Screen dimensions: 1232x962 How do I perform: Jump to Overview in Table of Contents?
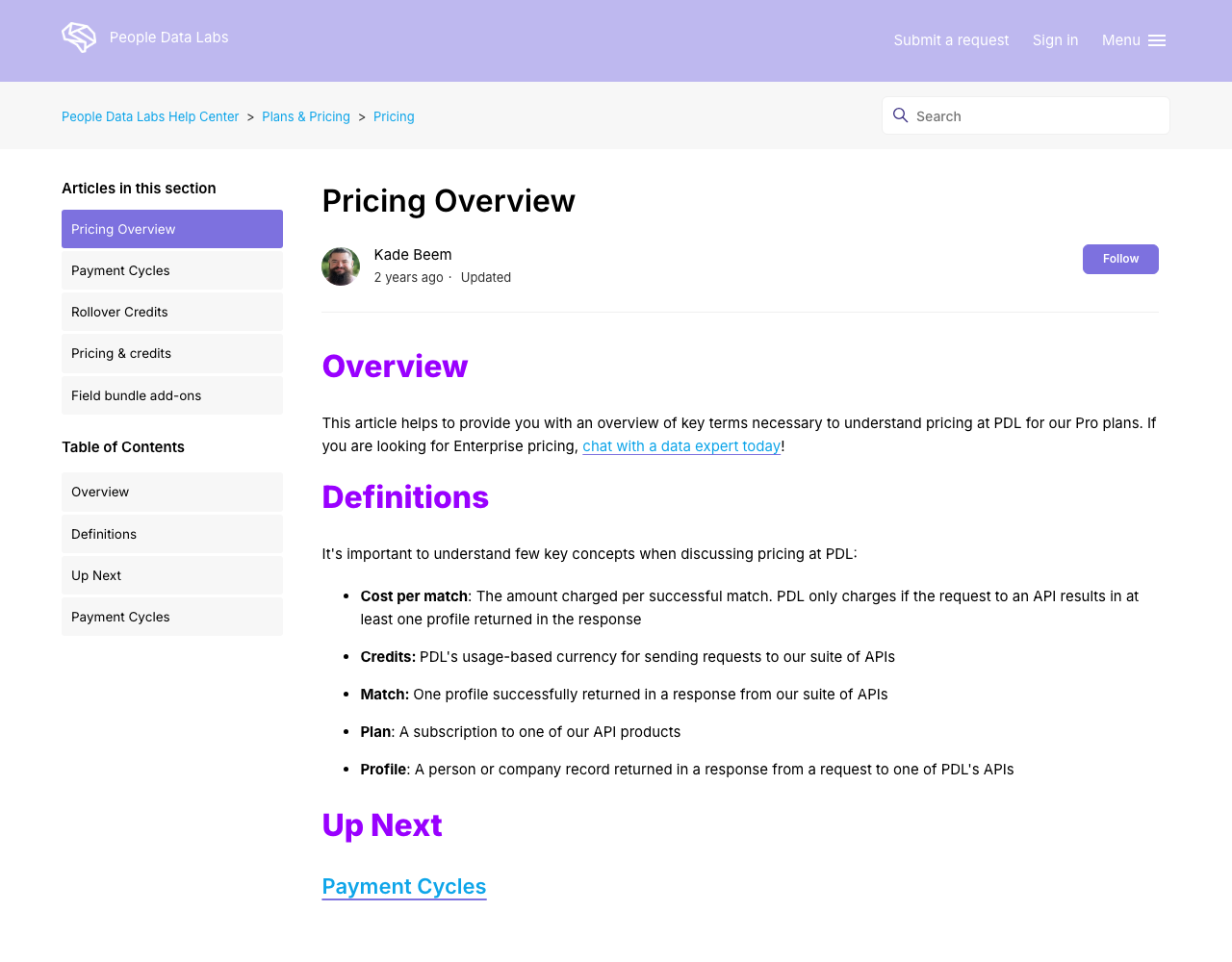[172, 492]
